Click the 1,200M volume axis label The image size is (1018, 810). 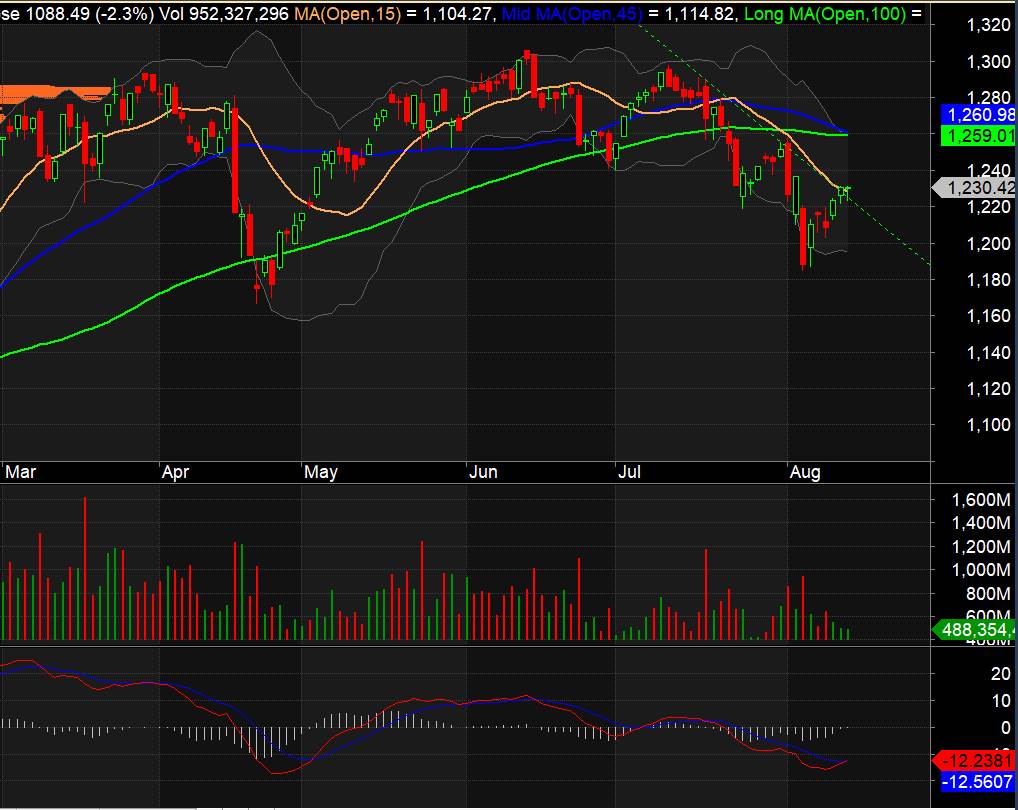coord(981,546)
